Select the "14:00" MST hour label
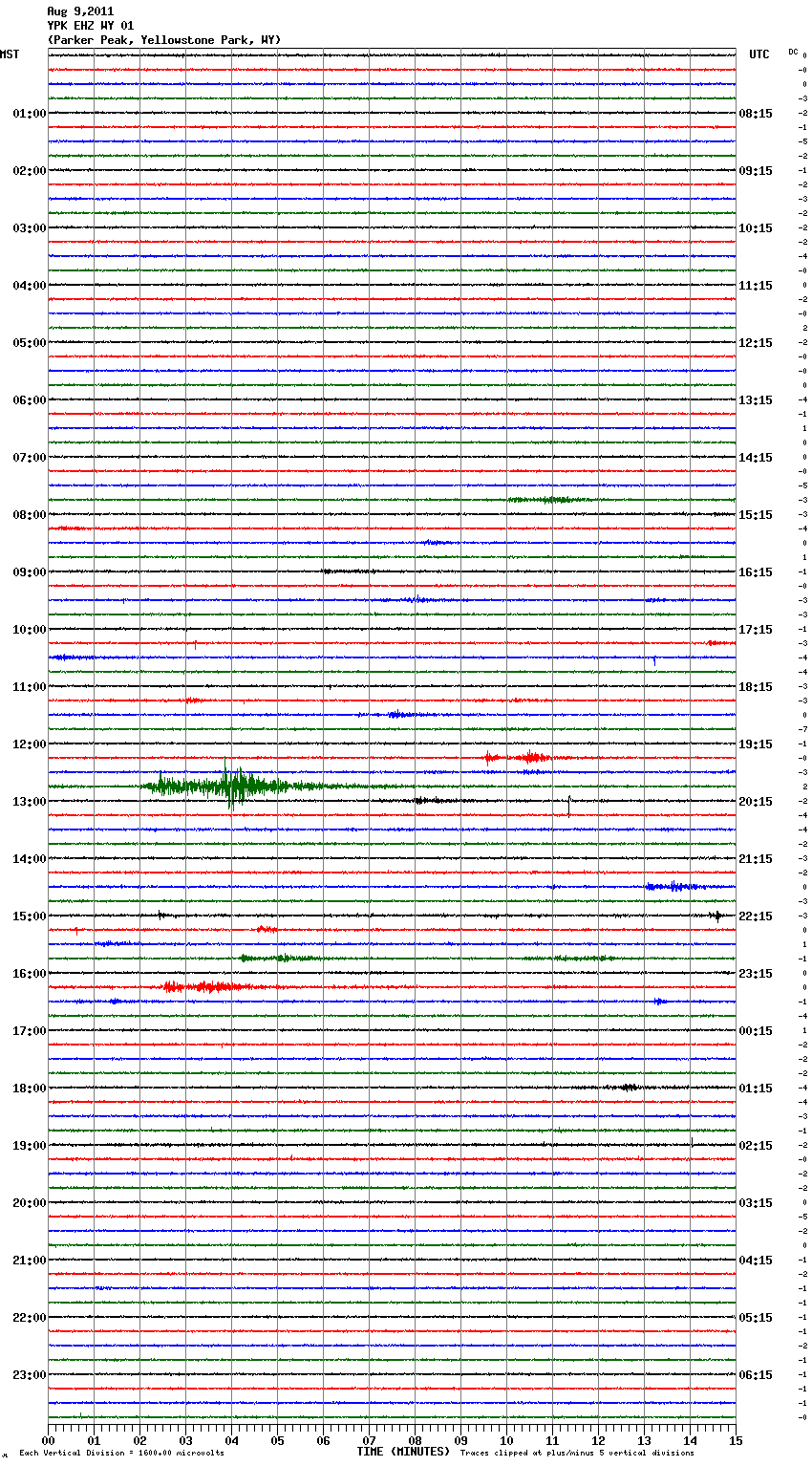The height and width of the screenshot is (1466, 812). click(30, 859)
